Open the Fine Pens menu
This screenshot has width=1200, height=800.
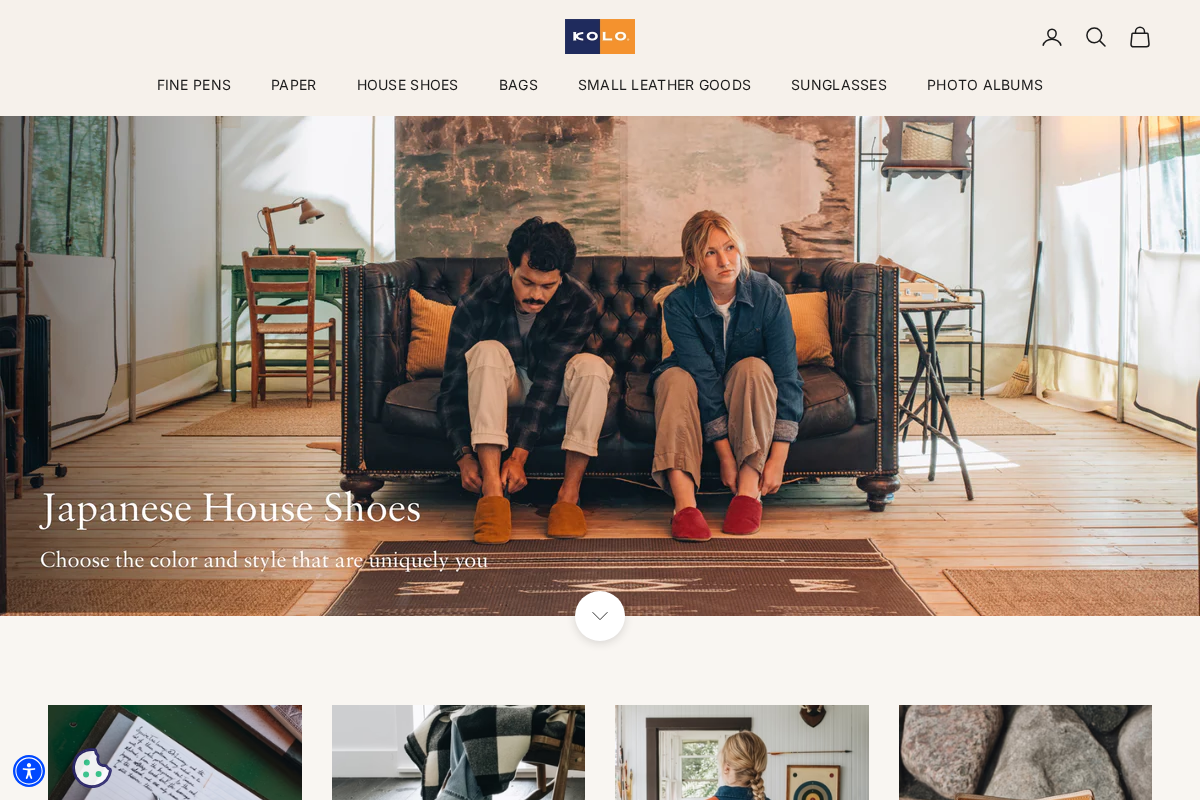click(194, 85)
